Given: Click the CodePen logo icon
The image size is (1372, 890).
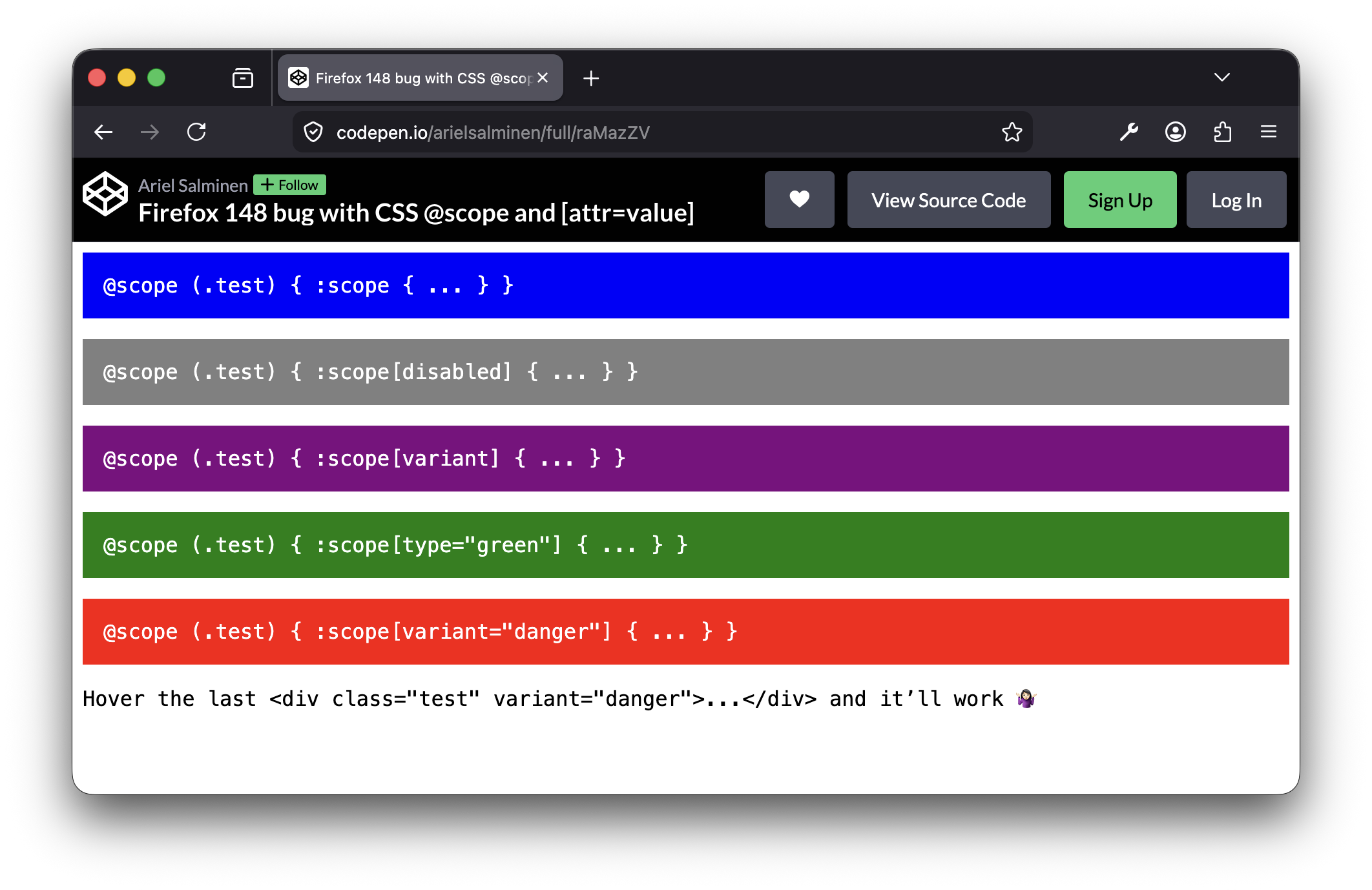Looking at the screenshot, I should coord(105,194).
